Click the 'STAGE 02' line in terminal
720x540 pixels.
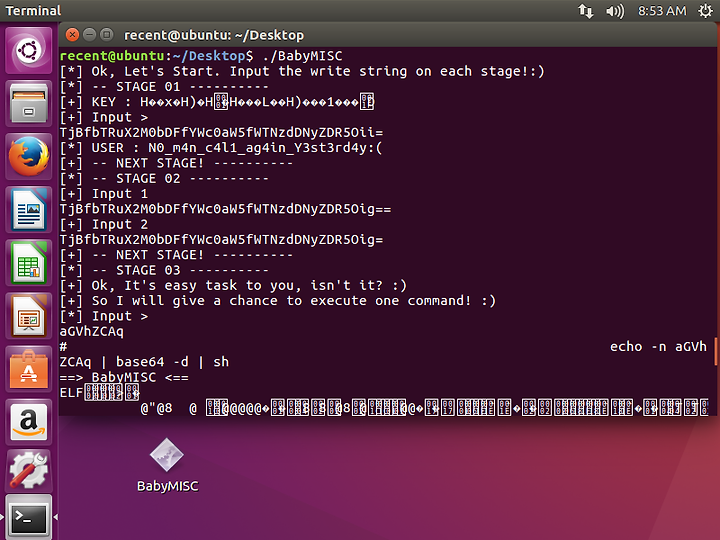tap(164, 179)
